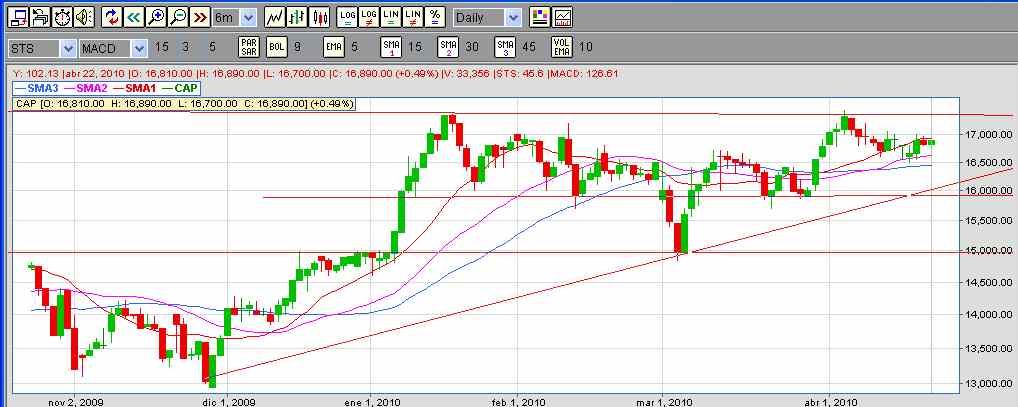Select LIN not-equal scale button
The width and height of the screenshot is (1018, 407).
(413, 17)
